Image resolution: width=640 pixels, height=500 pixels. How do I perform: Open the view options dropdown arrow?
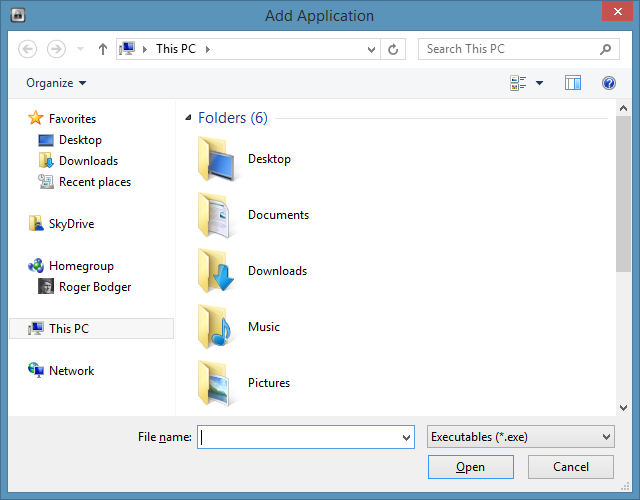click(x=540, y=83)
